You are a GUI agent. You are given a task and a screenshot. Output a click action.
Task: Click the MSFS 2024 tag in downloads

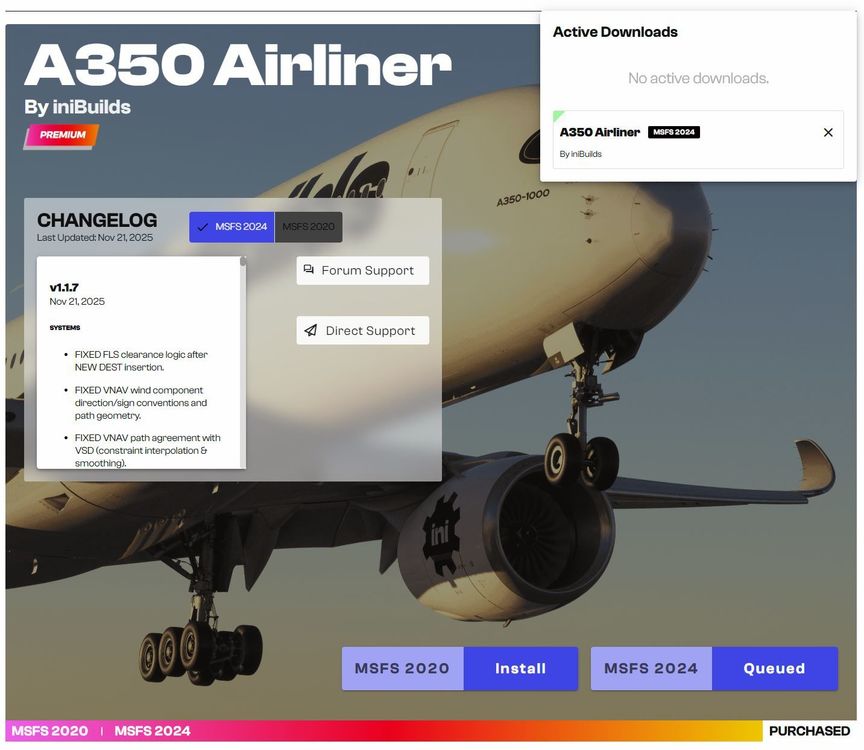673,132
